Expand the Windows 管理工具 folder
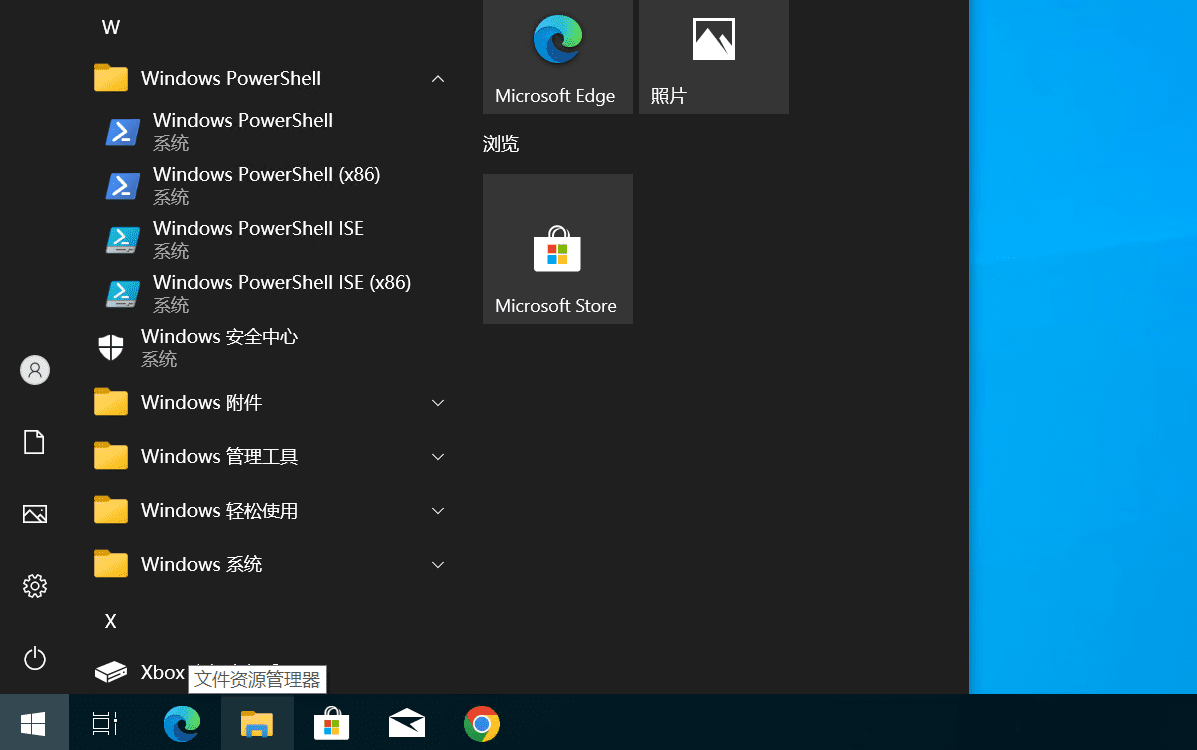Viewport: 1197px width, 750px height. (437, 456)
